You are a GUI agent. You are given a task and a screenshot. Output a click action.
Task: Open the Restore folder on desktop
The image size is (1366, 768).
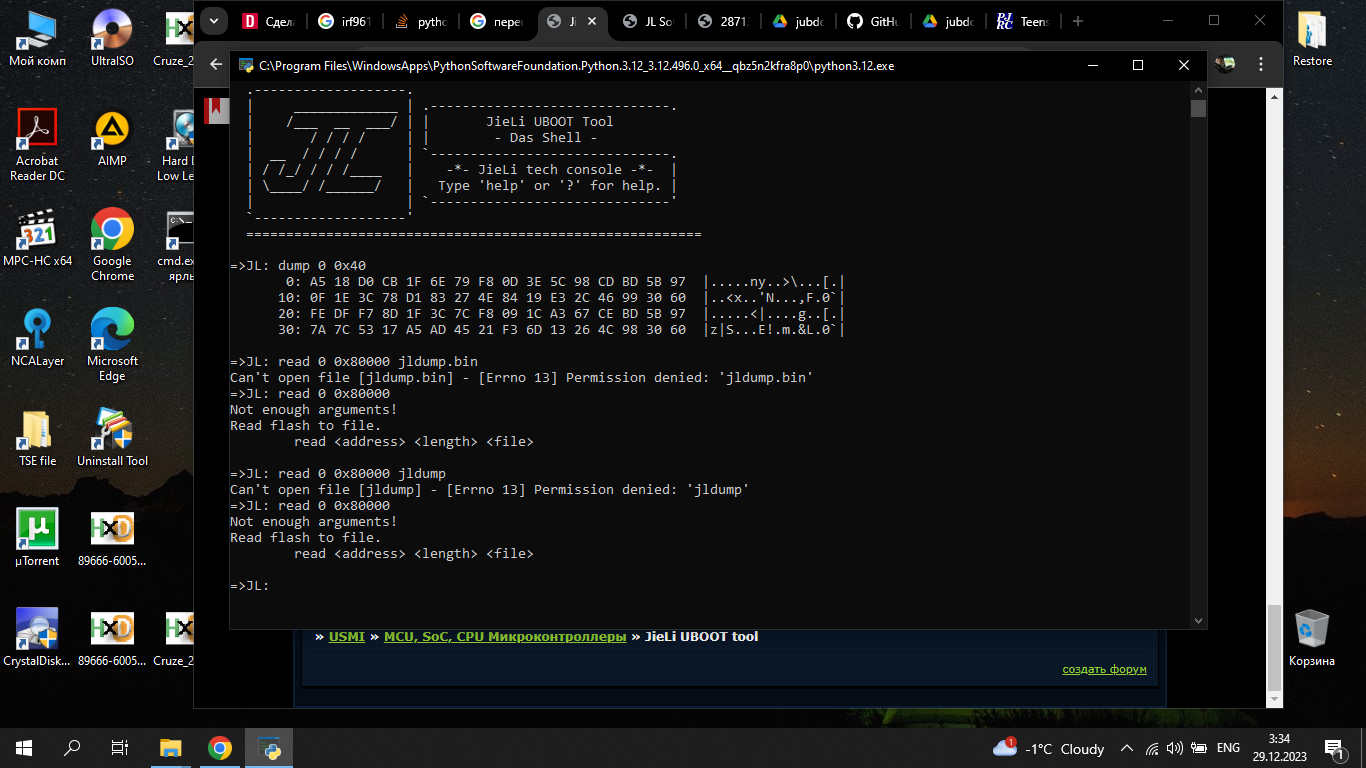point(1312,38)
